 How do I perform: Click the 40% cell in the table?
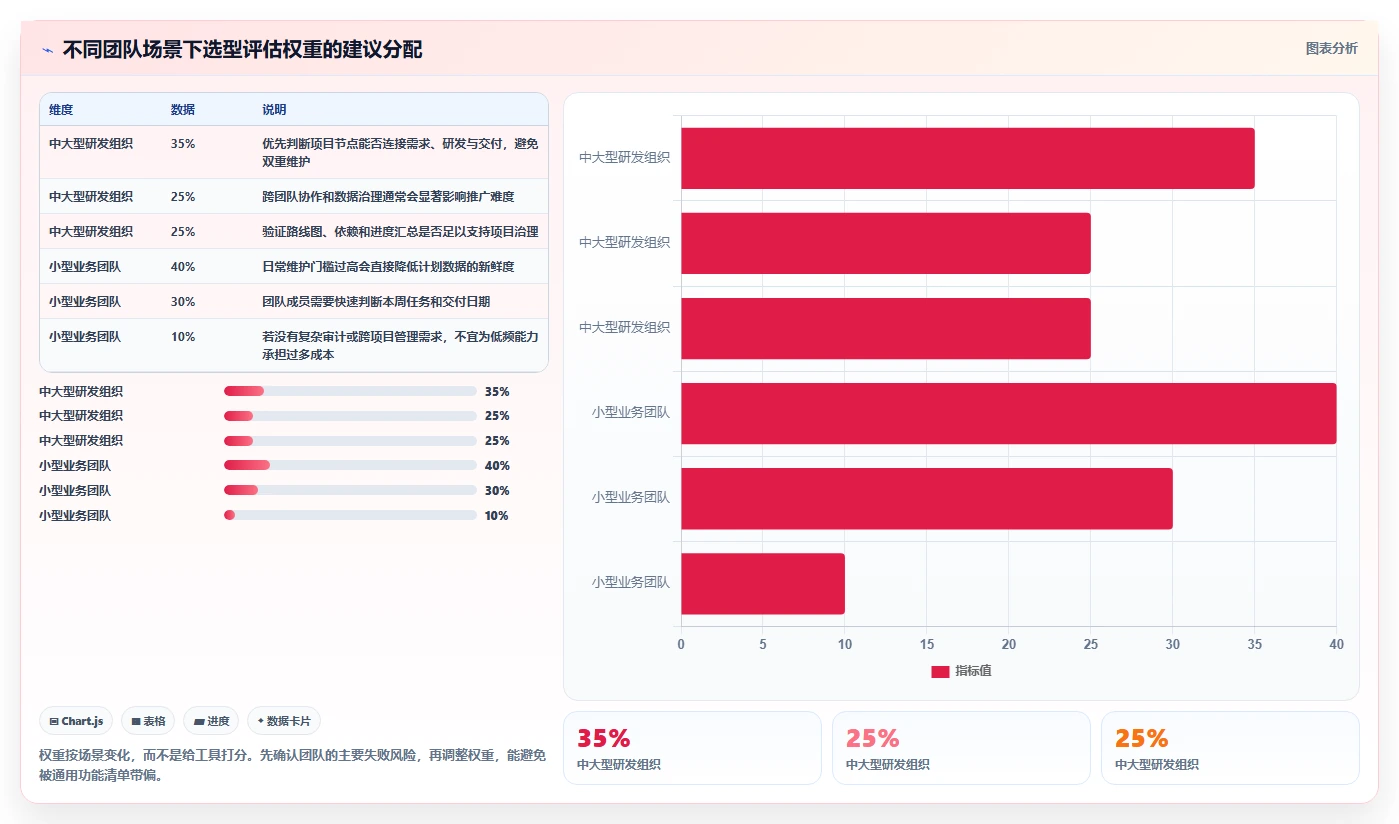[x=183, y=267]
